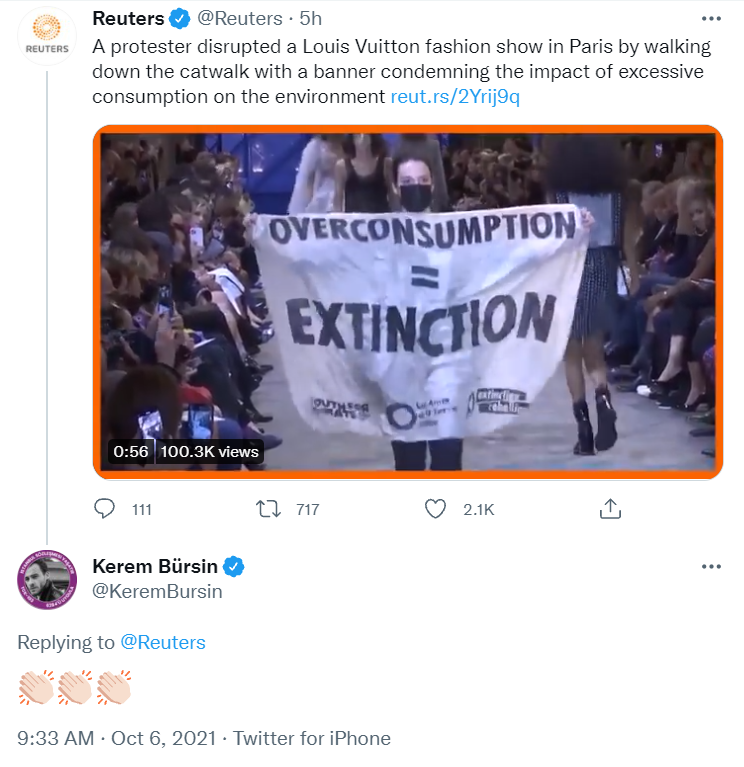The height and width of the screenshot is (767, 744).
Task: Click the 0:56 video duration badge
Action: click(x=131, y=451)
